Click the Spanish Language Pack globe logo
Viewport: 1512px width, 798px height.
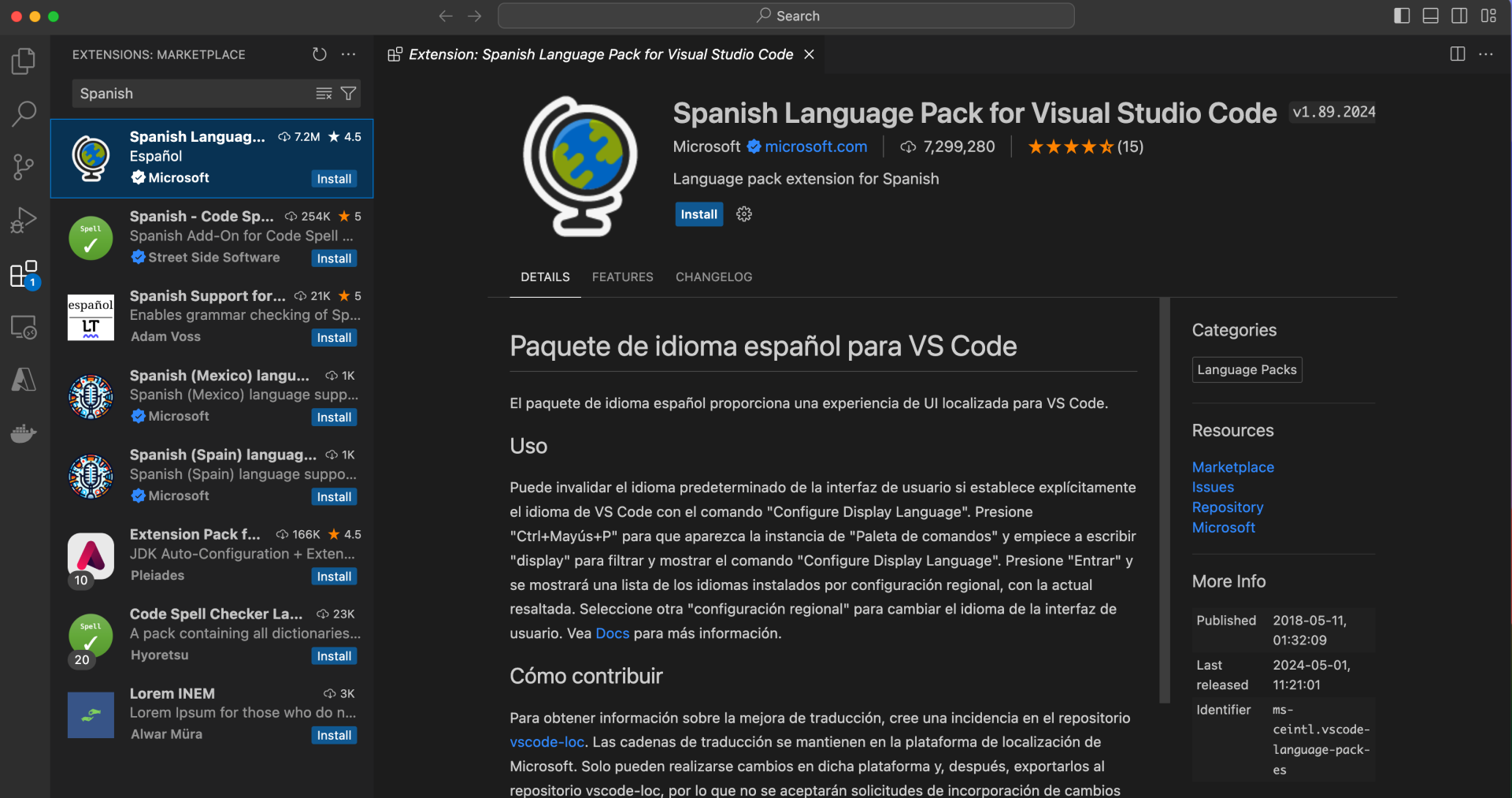(x=581, y=166)
